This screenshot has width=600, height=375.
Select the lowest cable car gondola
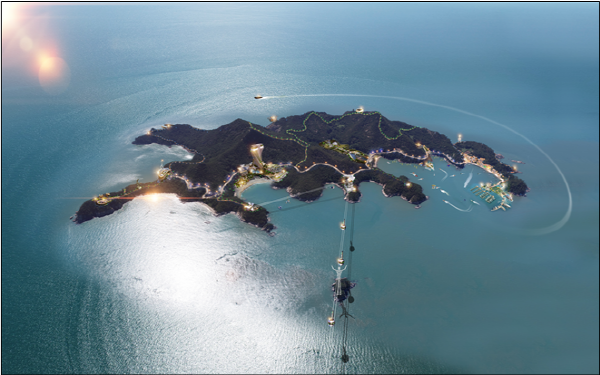click(331, 321)
